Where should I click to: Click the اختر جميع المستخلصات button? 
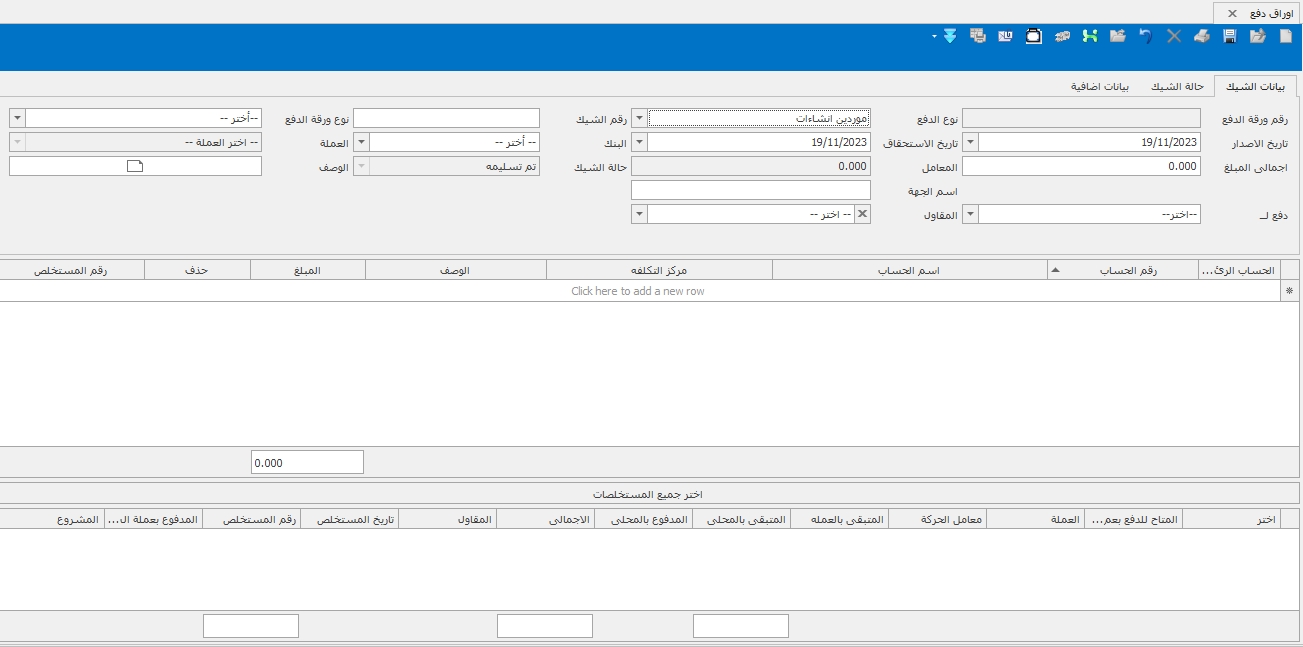pyautogui.click(x=647, y=495)
